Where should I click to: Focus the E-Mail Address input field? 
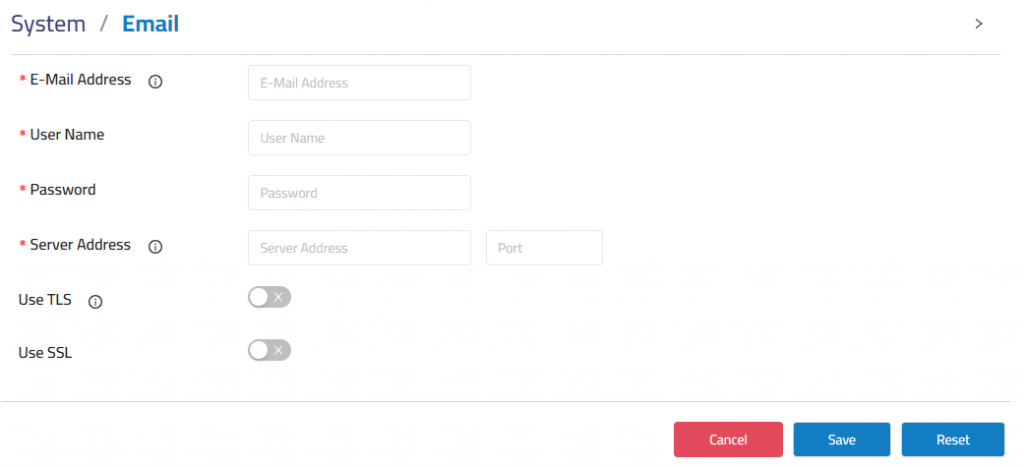click(359, 83)
